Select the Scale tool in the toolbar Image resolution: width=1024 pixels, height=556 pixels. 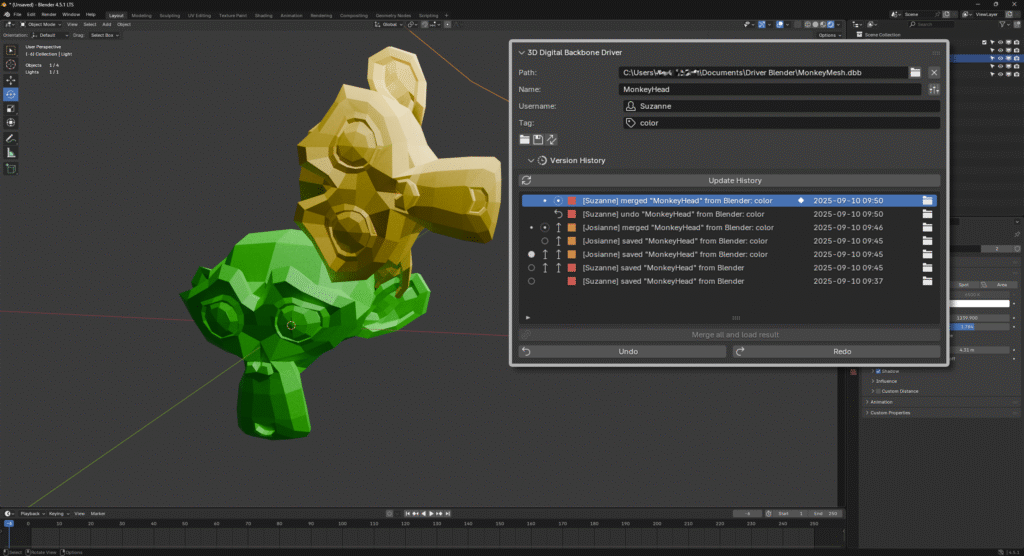[11, 108]
